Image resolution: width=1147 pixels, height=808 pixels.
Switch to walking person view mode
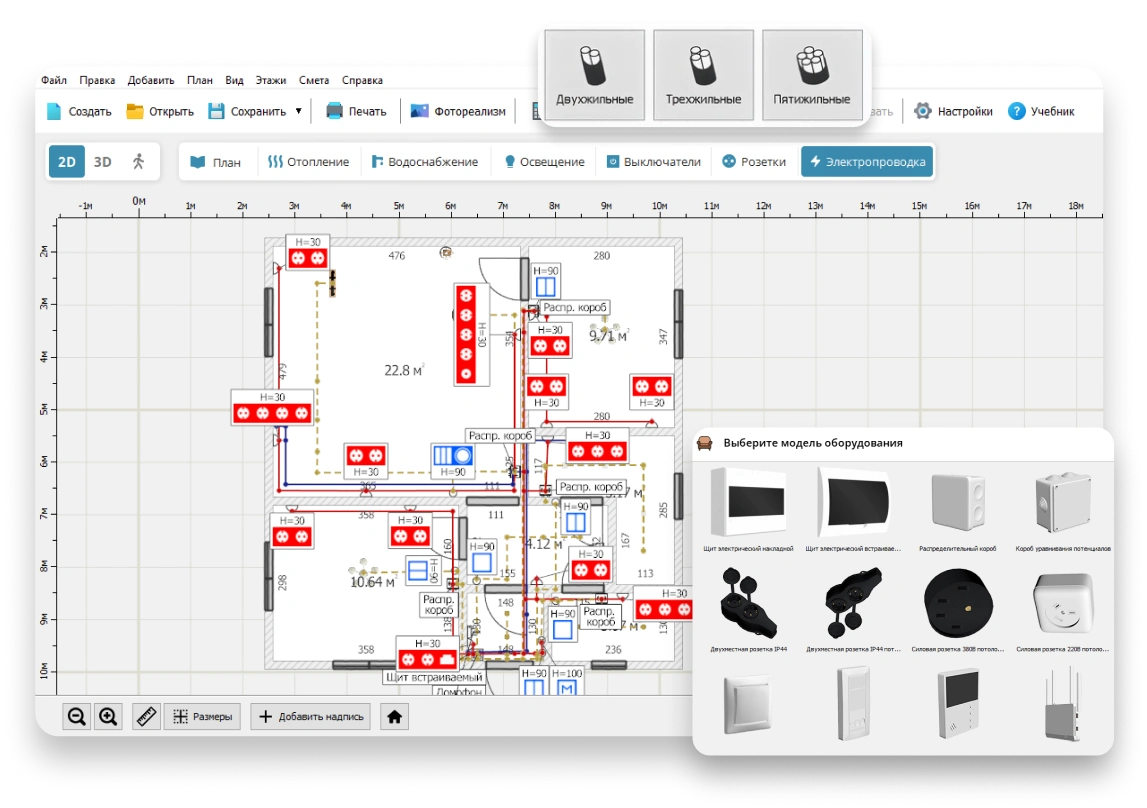tap(138, 161)
